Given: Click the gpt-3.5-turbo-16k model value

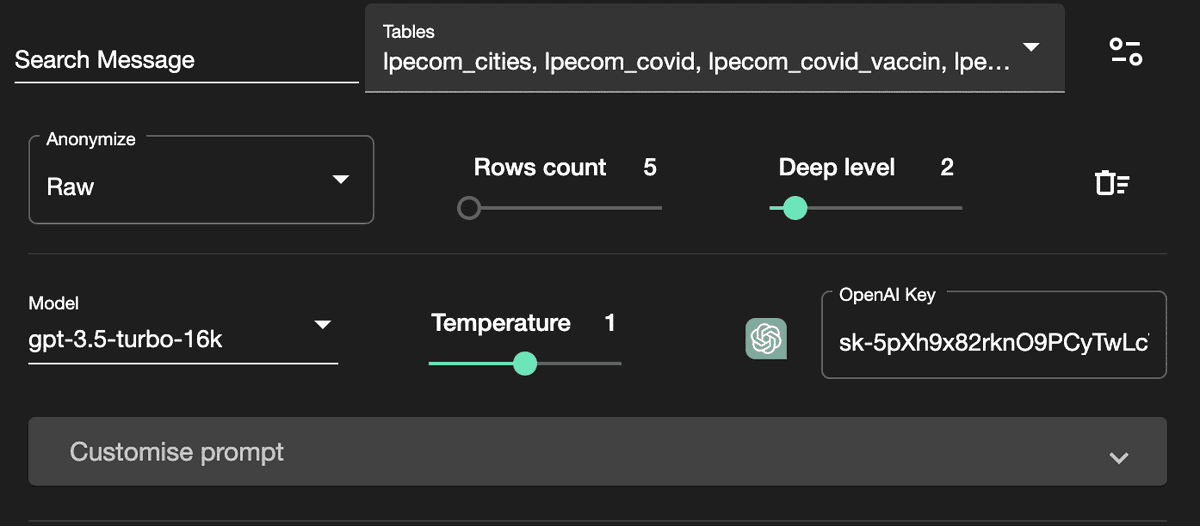Looking at the screenshot, I should coord(126,341).
